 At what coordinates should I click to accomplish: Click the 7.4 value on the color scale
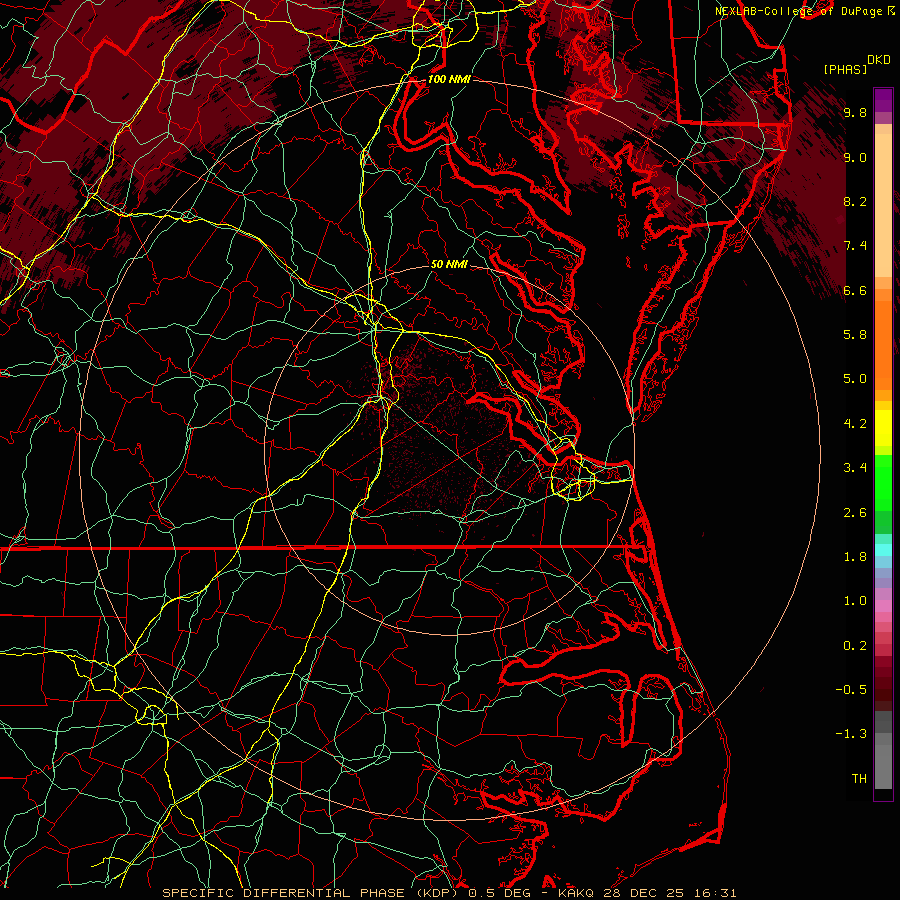click(x=855, y=246)
